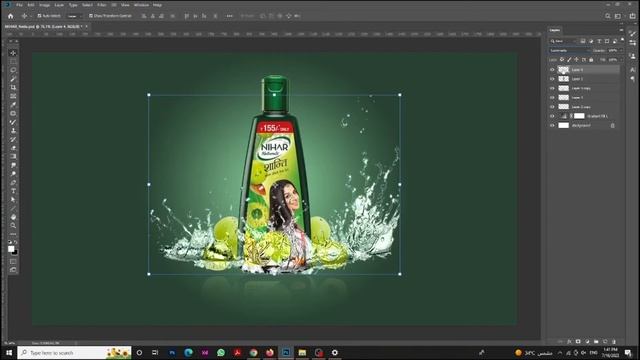Select the Crop tool

13,87
